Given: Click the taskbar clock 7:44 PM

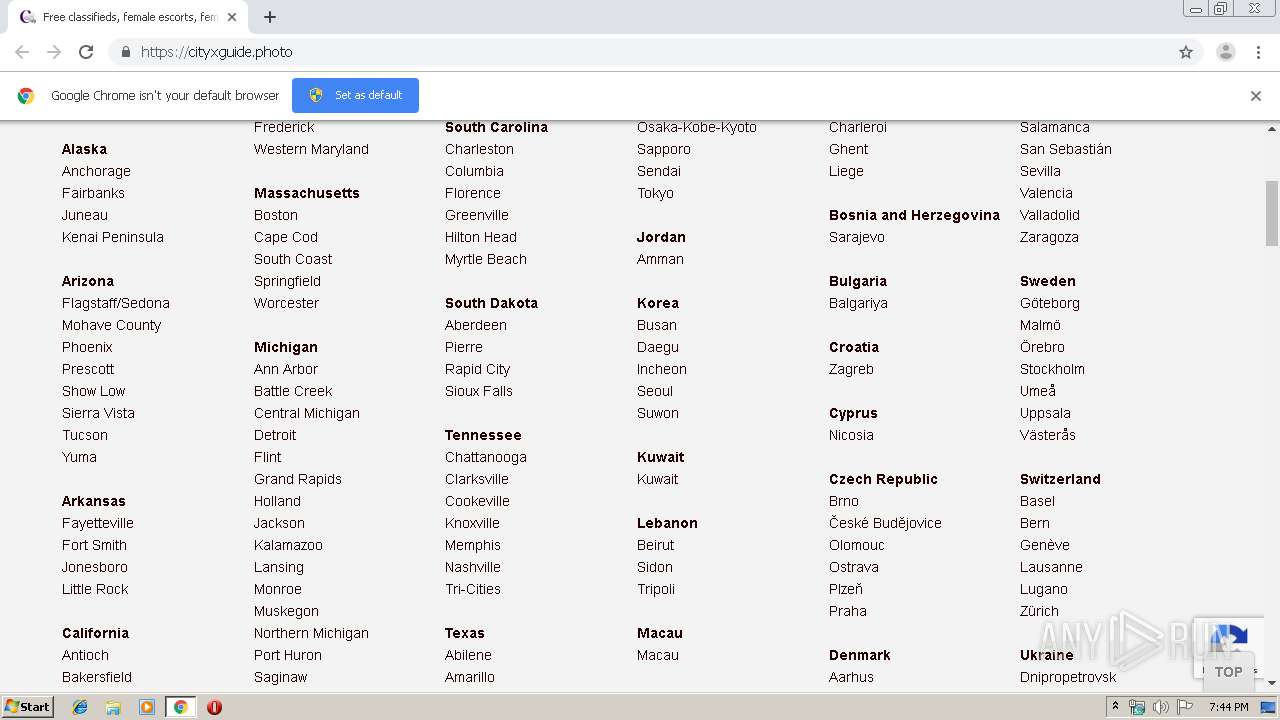Looking at the screenshot, I should 1228,707.
